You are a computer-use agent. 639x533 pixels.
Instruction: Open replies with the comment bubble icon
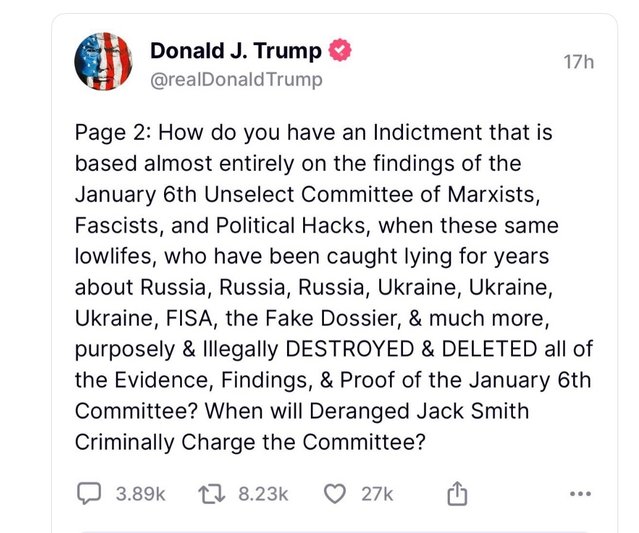pos(90,493)
